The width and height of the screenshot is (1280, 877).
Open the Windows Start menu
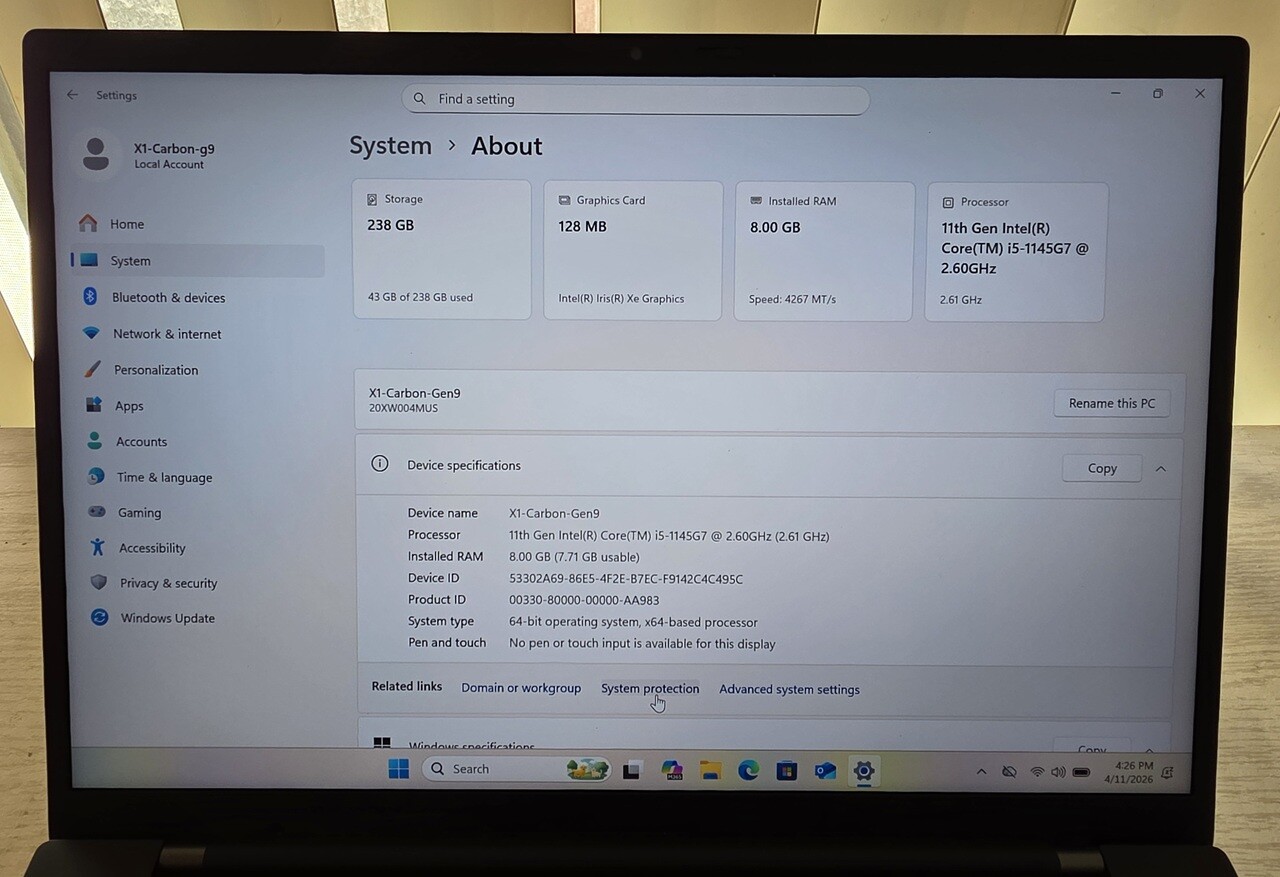point(398,769)
